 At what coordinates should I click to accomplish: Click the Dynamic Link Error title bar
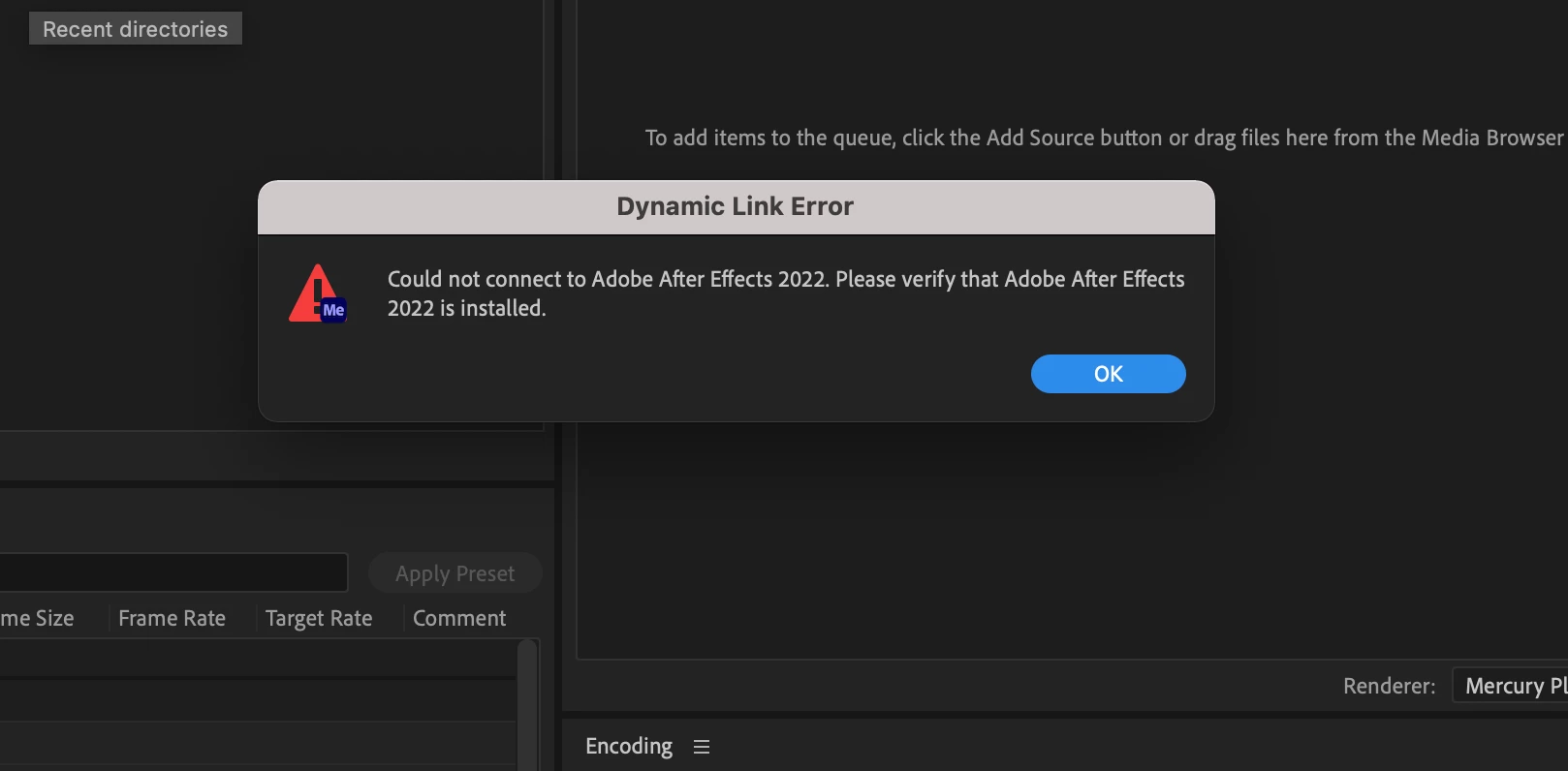click(x=736, y=206)
